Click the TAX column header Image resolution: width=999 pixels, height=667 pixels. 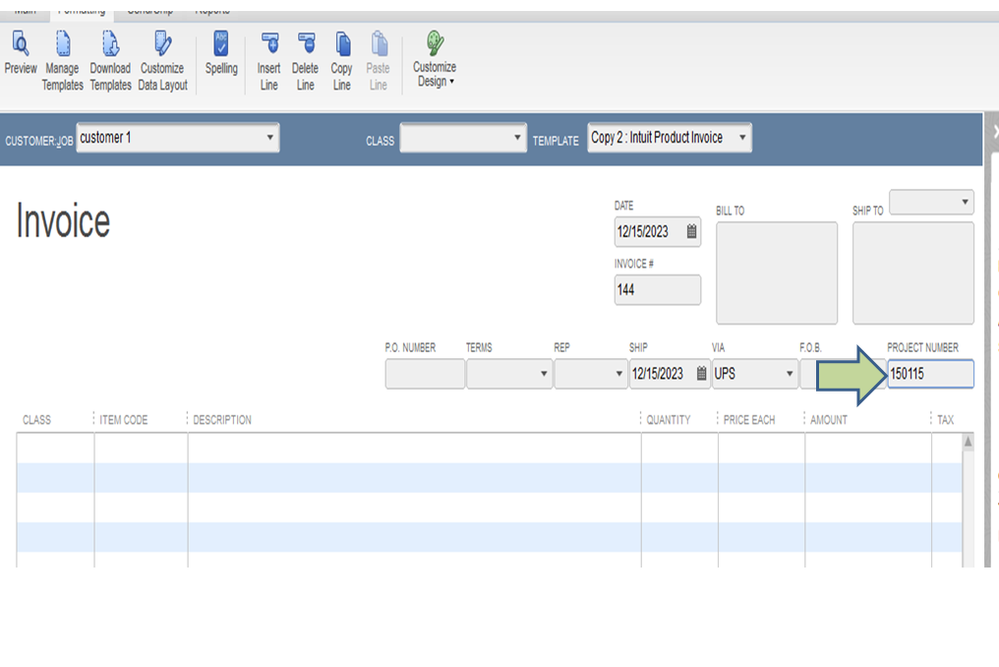tap(945, 420)
